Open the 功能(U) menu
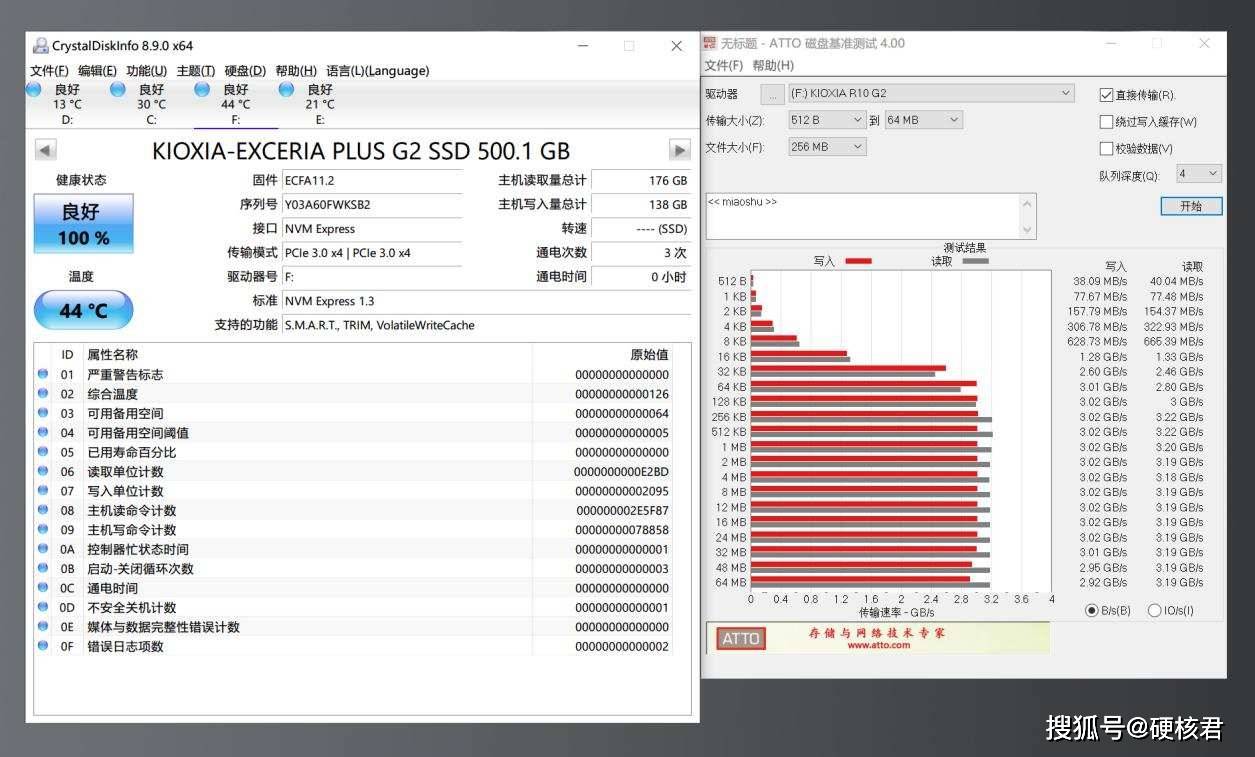 (x=146, y=71)
